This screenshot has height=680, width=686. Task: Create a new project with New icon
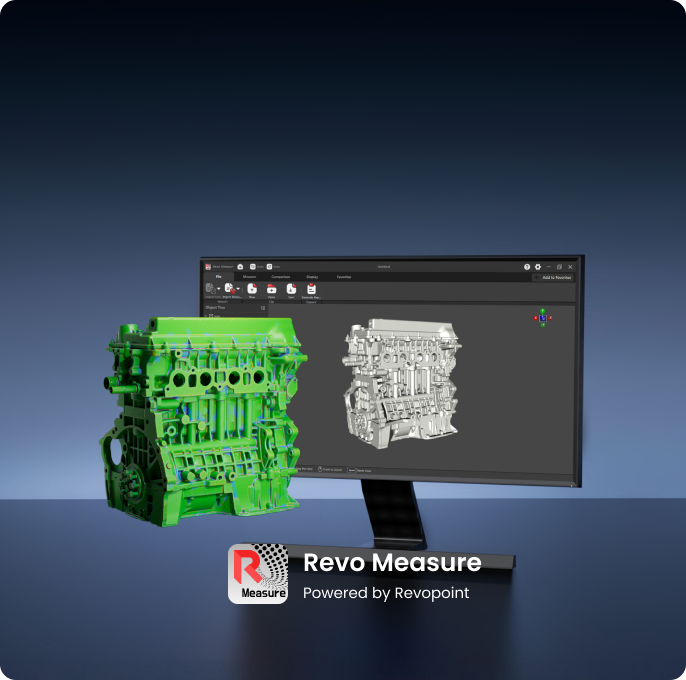click(252, 288)
